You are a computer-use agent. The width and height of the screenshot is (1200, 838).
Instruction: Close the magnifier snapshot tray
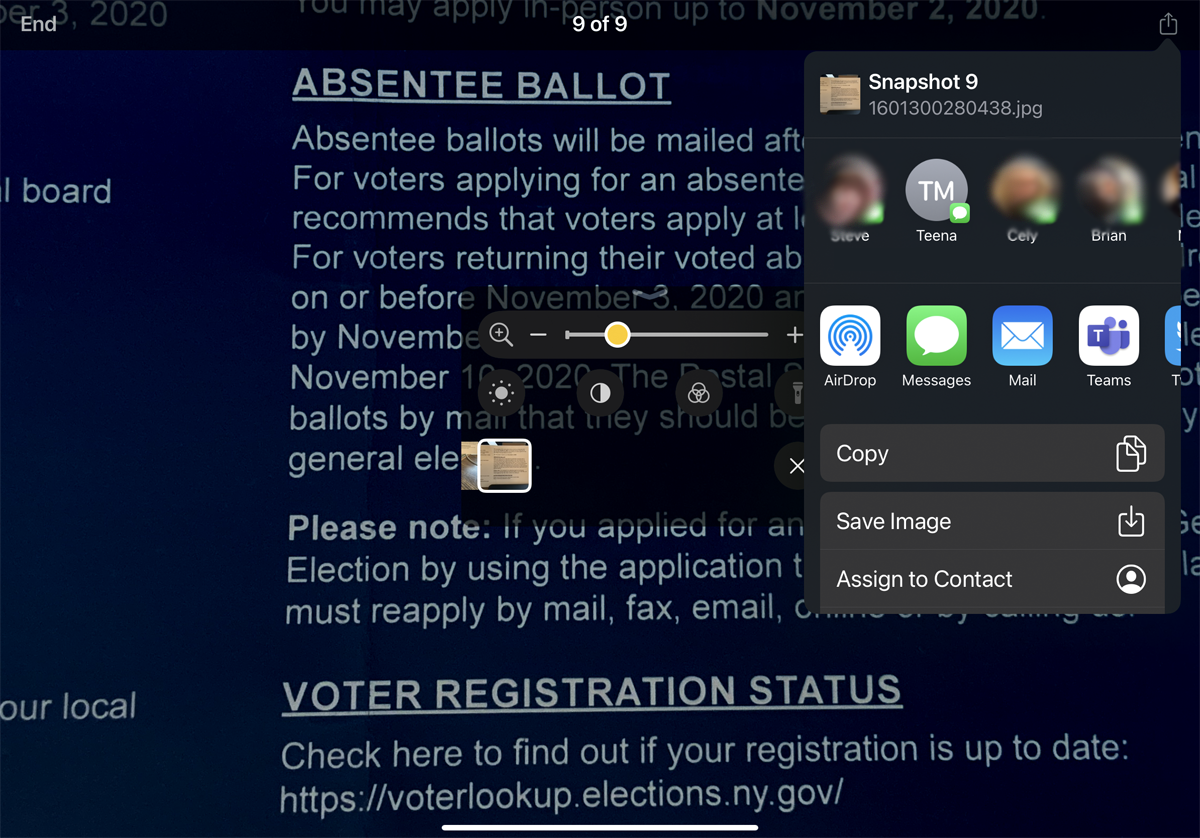tap(794, 466)
